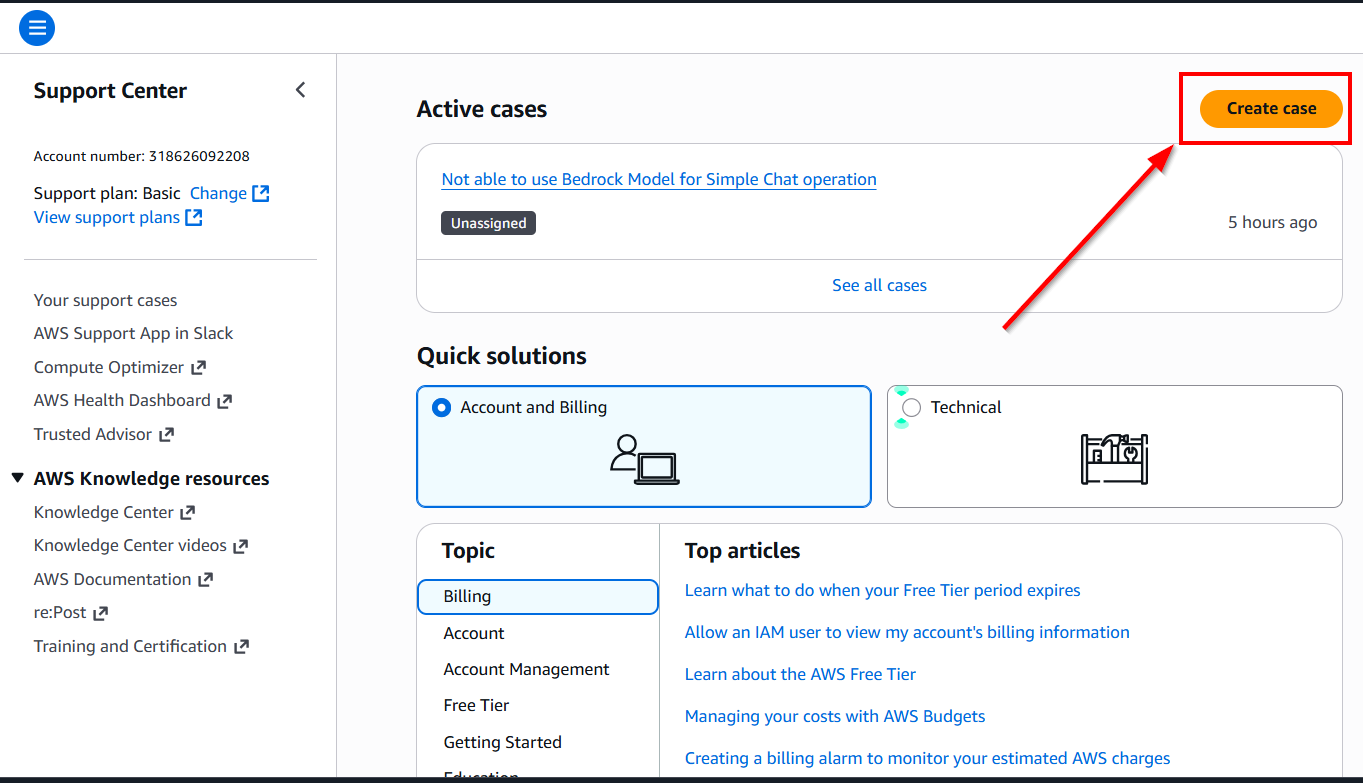The height and width of the screenshot is (783, 1363).
Task: Click the toolbox icon in the Technical card
Action: click(x=1114, y=459)
